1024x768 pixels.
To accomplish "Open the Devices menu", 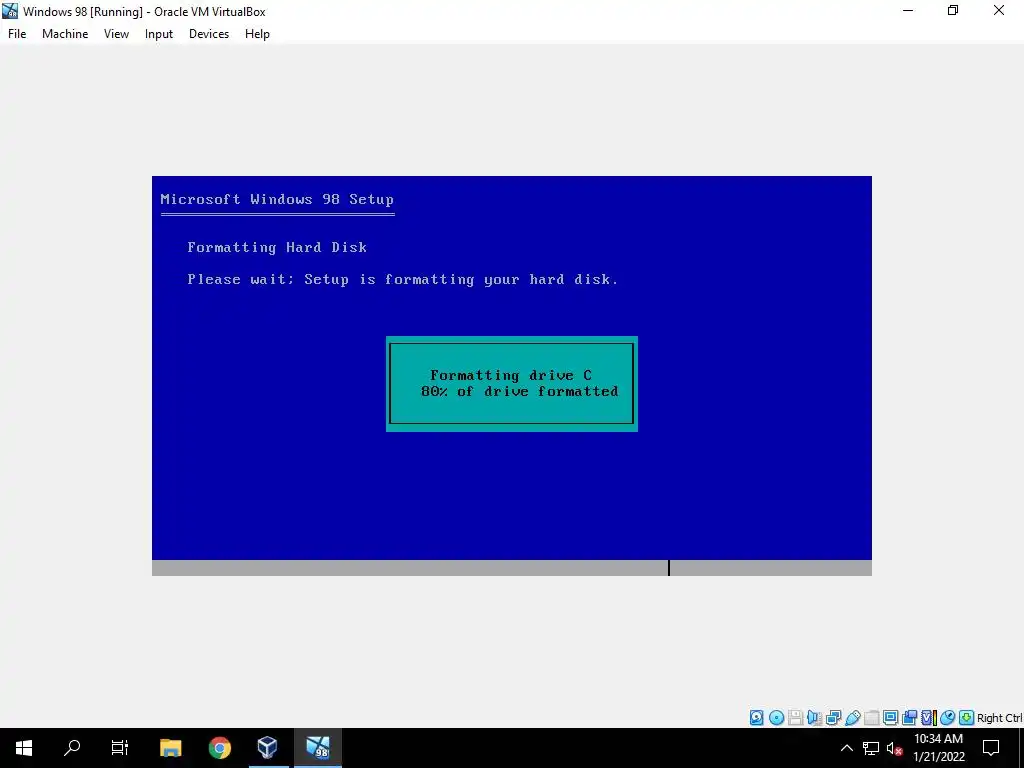I will click(209, 34).
